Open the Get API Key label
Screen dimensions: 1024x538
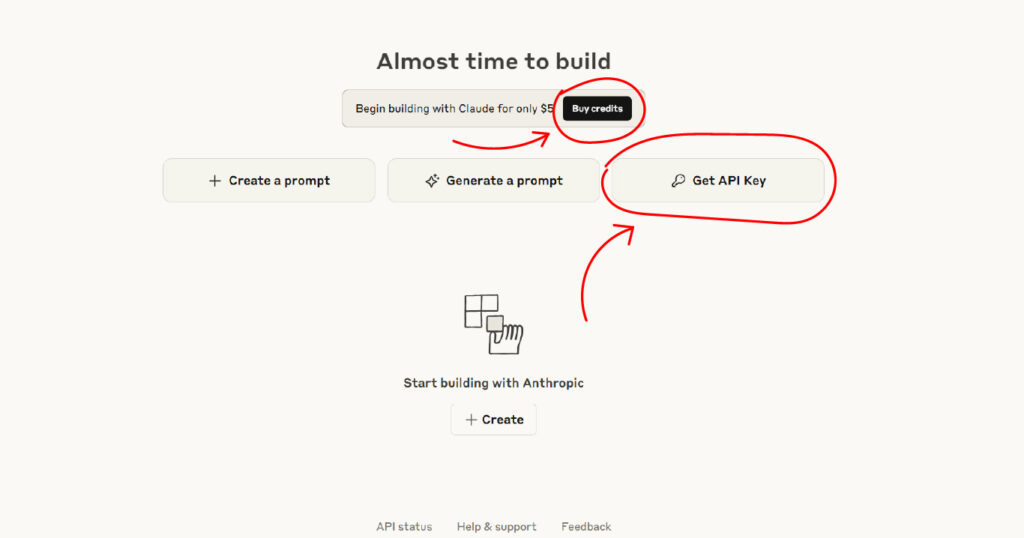pyautogui.click(x=729, y=181)
